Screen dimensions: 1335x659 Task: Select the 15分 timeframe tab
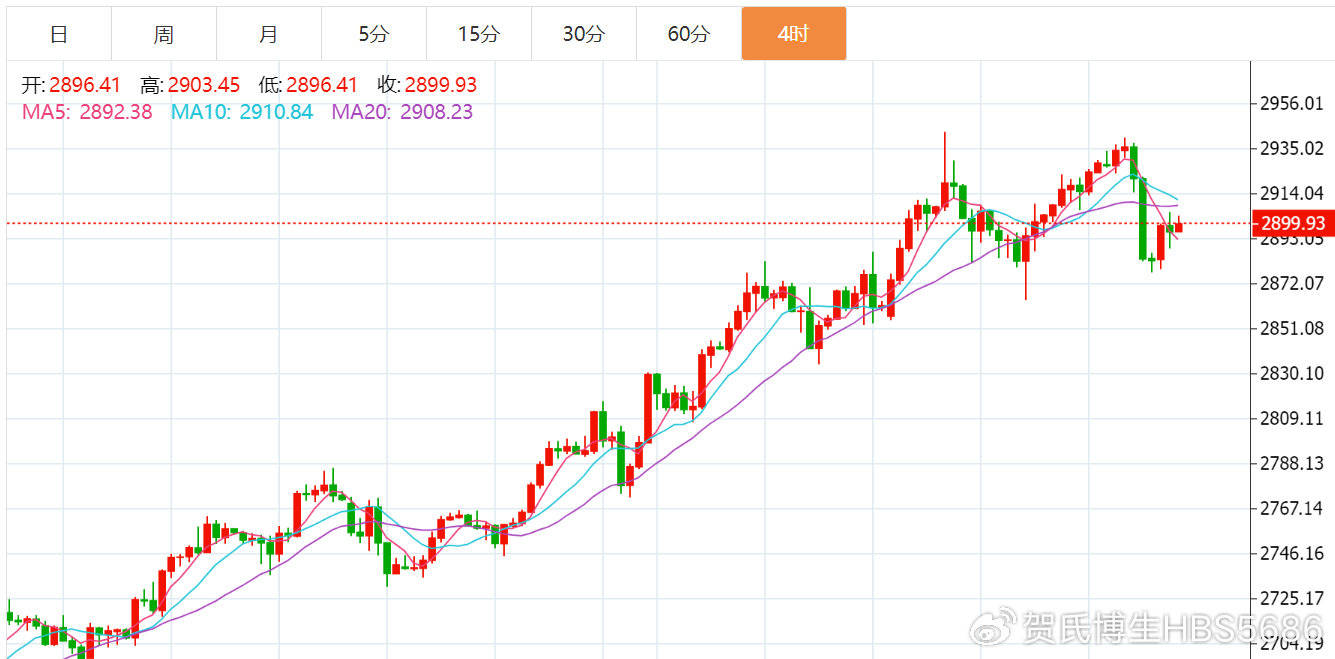pos(479,34)
